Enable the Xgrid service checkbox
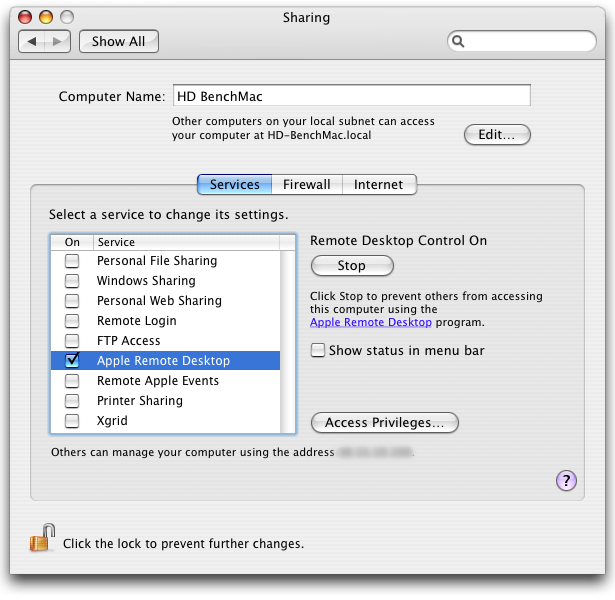Viewport: 615px width, 600px height. point(72,421)
